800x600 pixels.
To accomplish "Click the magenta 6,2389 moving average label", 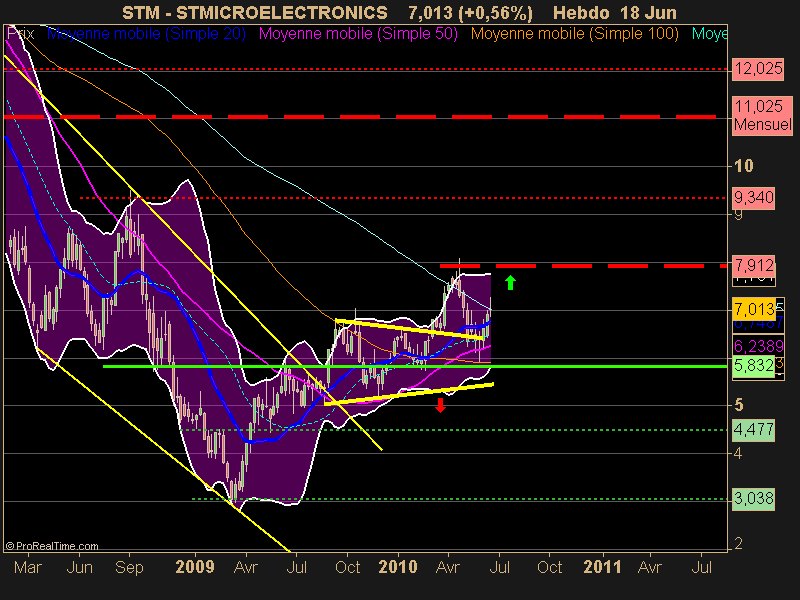I will [758, 346].
